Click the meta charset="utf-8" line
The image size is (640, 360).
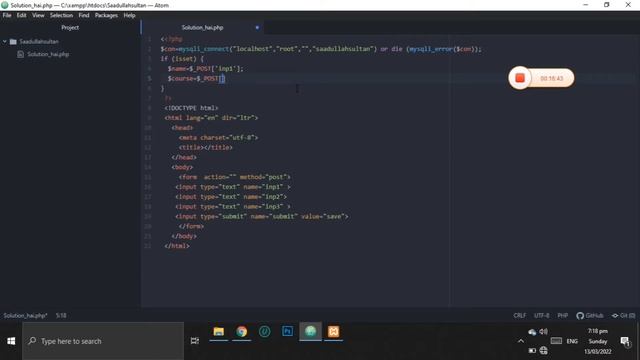(218, 138)
